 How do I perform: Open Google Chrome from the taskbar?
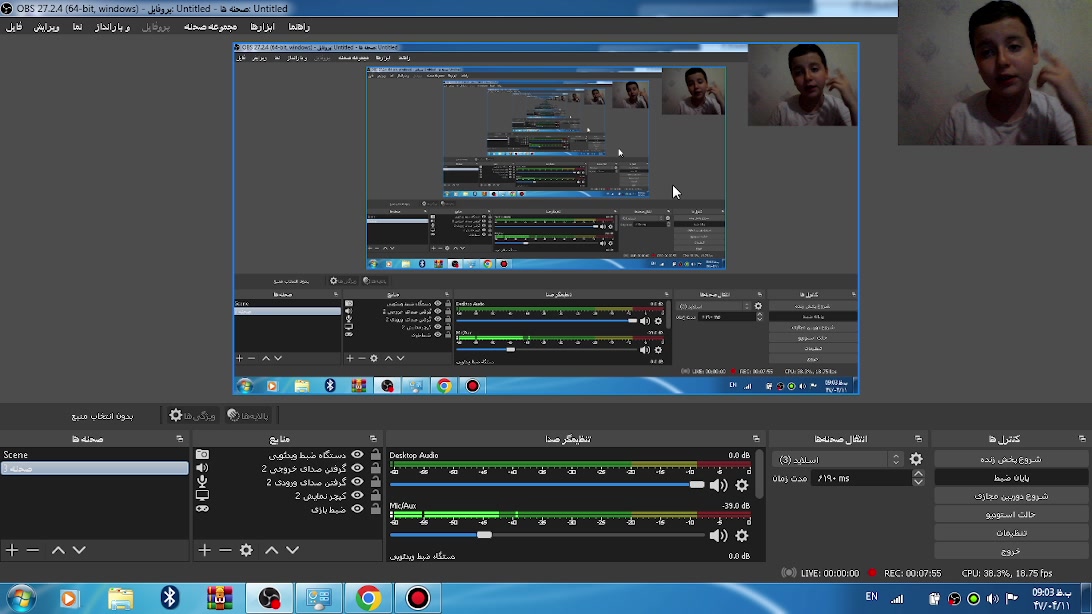[x=369, y=598]
